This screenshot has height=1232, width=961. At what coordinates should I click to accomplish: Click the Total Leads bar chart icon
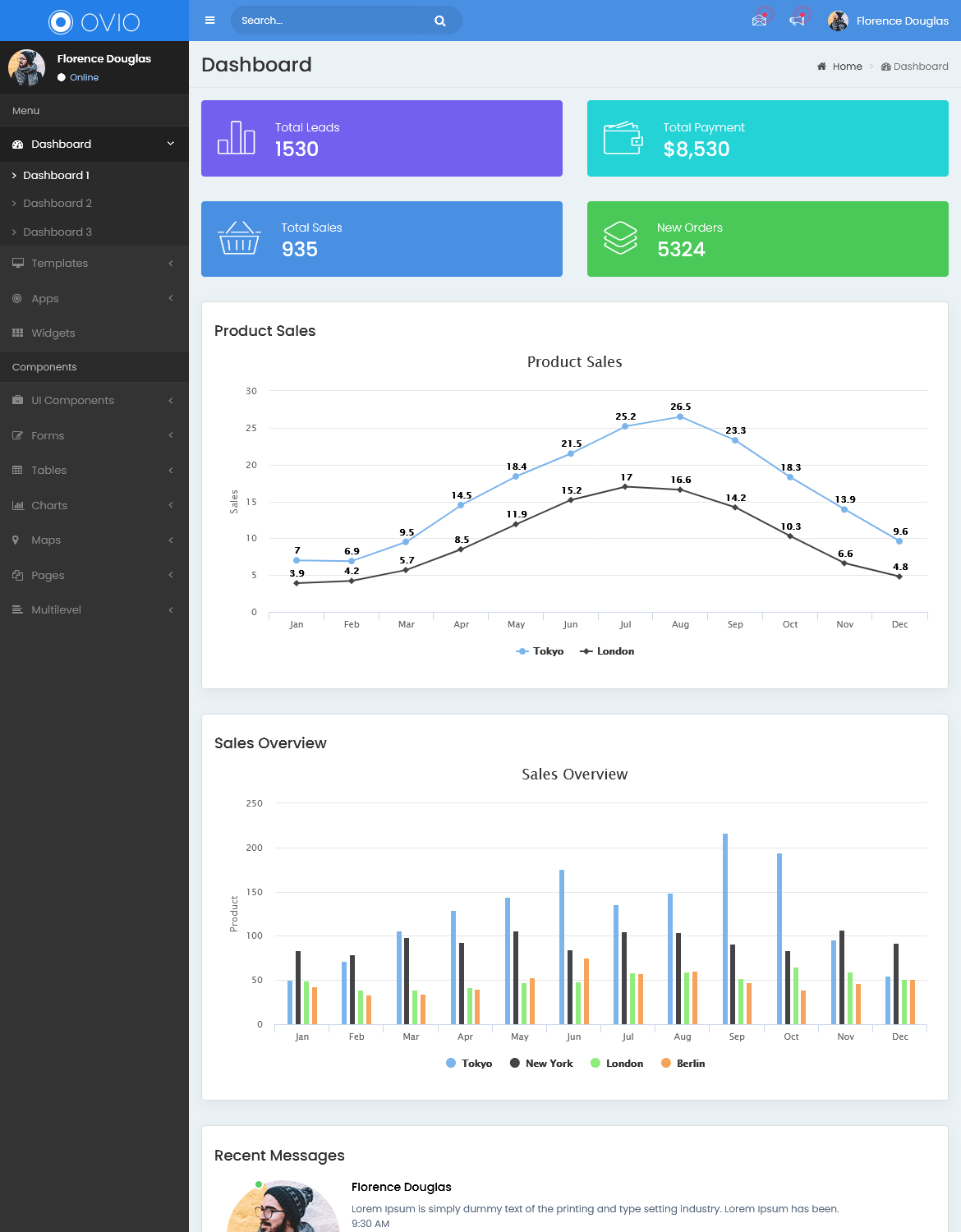[x=237, y=137]
